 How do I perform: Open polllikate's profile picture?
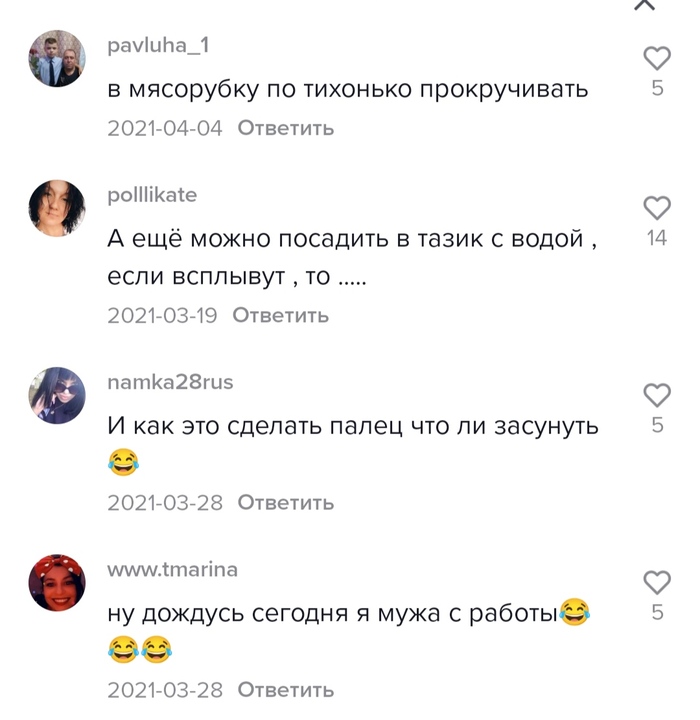[x=57, y=208]
